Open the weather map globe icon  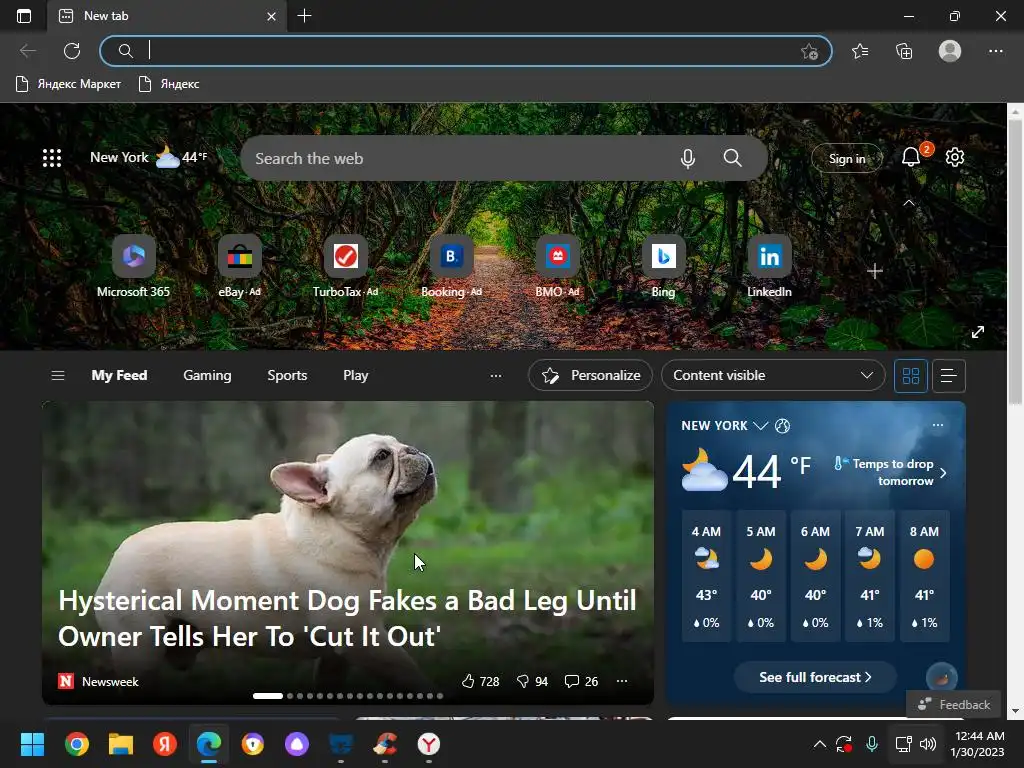(x=782, y=426)
